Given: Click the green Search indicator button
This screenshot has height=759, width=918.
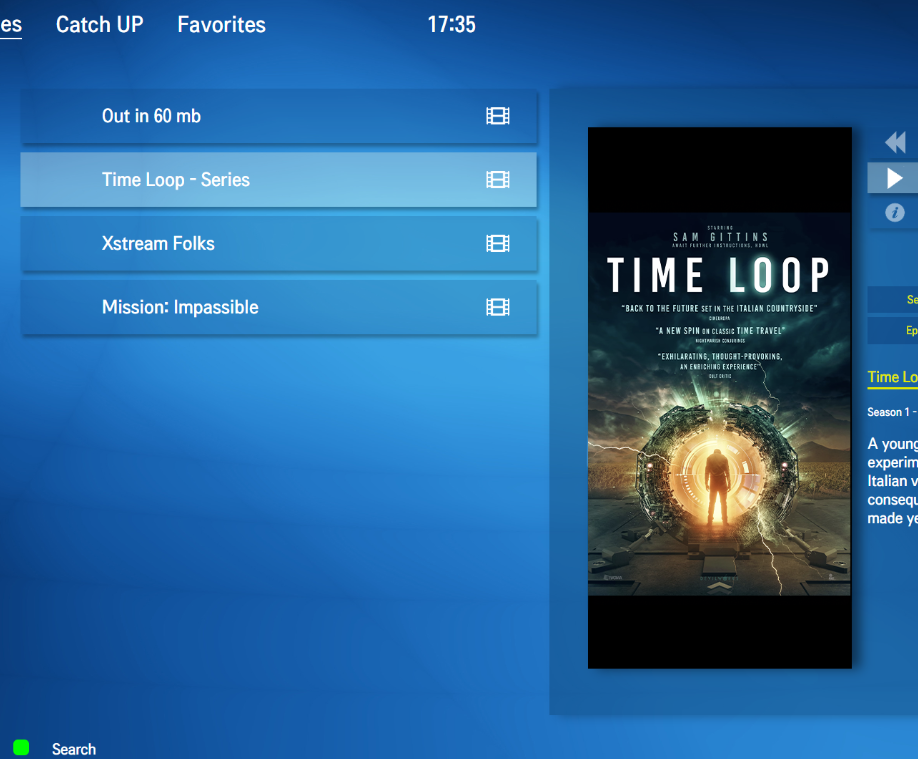Looking at the screenshot, I should tap(21, 747).
